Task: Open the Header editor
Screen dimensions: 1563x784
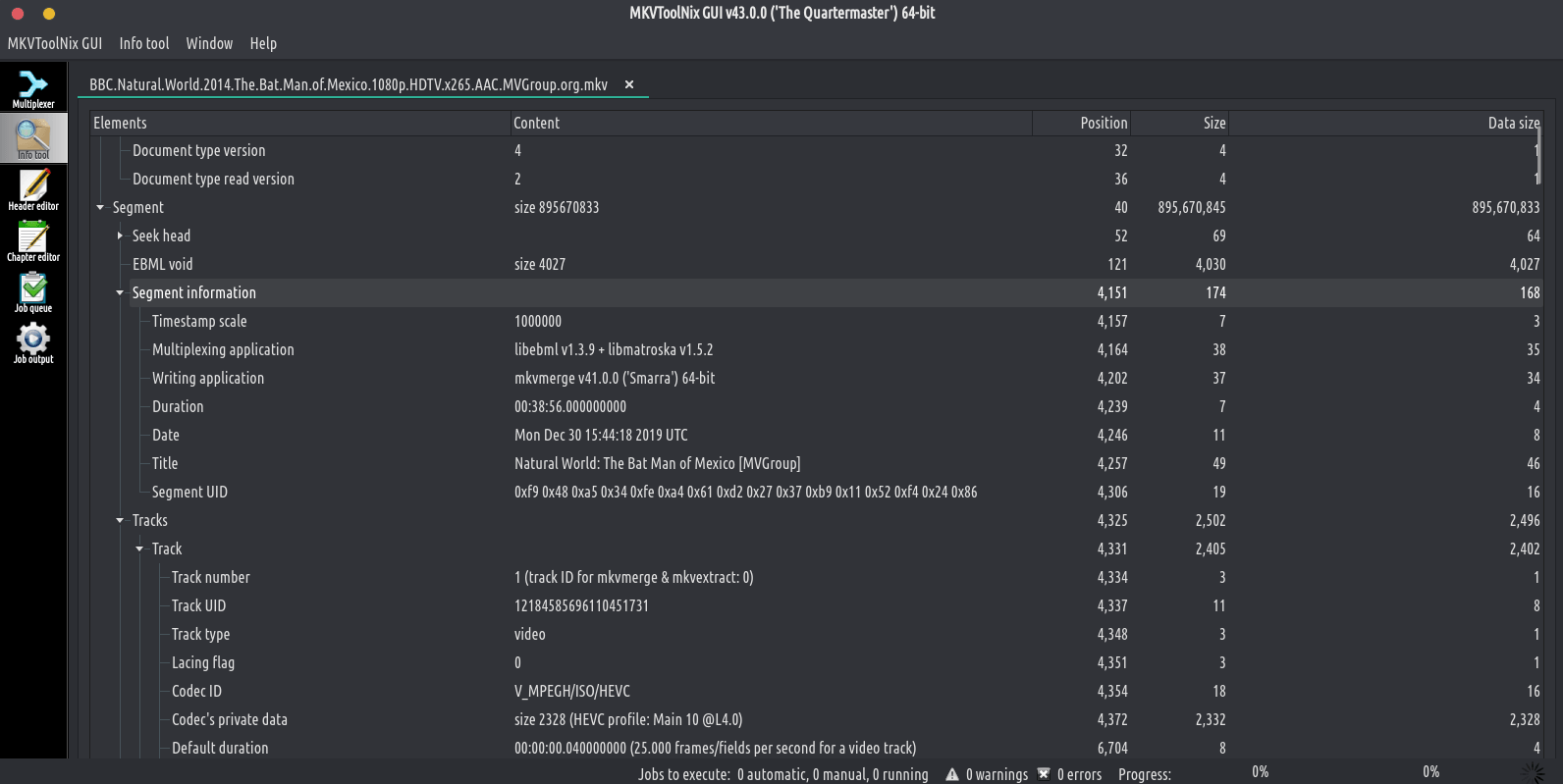Action: (33, 190)
